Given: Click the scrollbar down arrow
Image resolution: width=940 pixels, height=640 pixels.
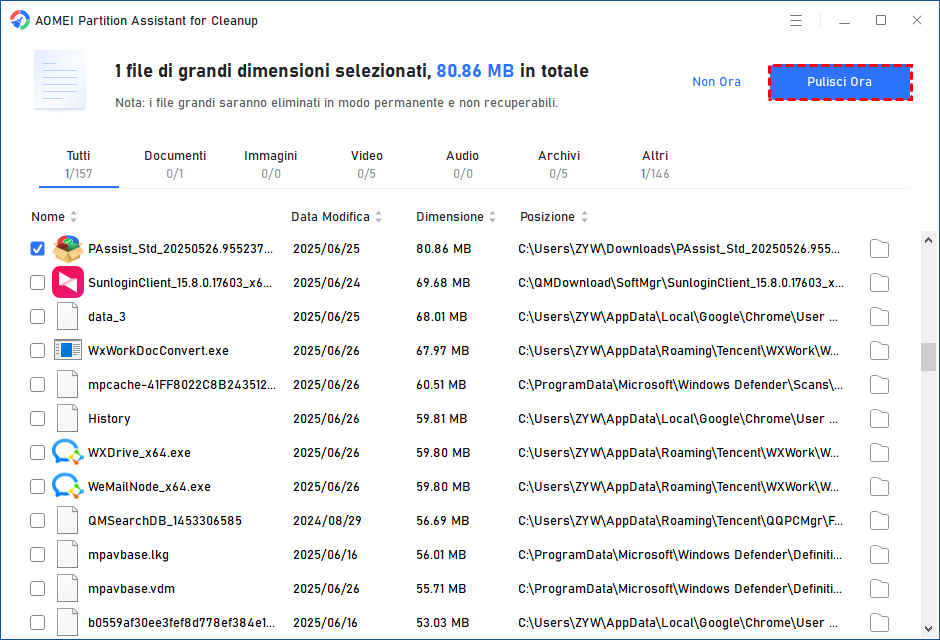Looking at the screenshot, I should (x=928, y=629).
